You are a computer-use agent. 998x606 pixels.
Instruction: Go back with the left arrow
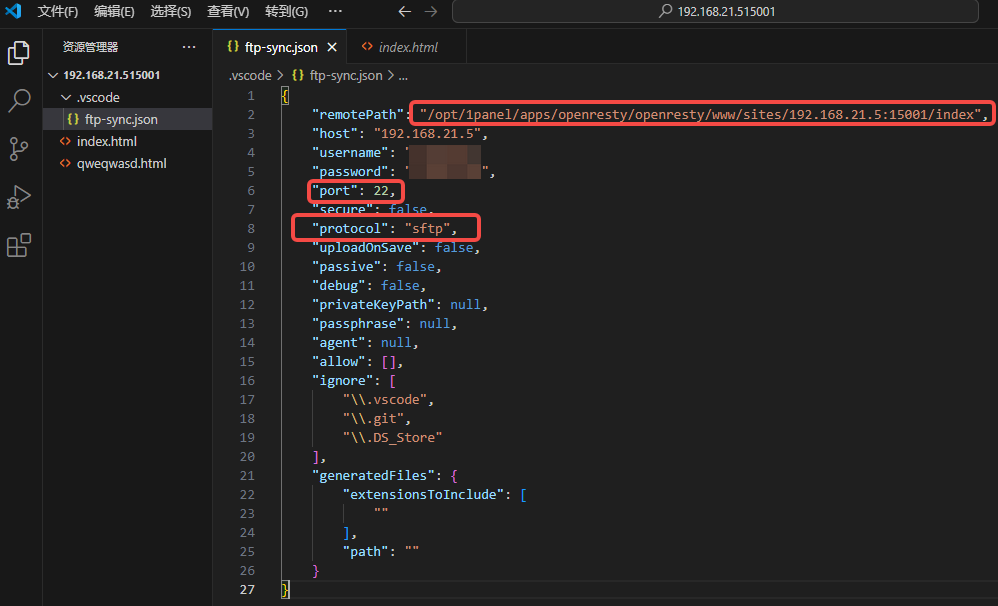click(x=404, y=12)
